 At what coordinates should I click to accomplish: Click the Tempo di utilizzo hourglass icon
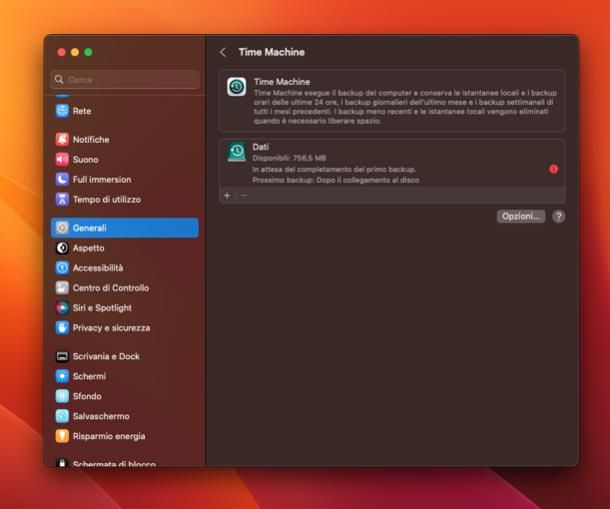pos(62,199)
